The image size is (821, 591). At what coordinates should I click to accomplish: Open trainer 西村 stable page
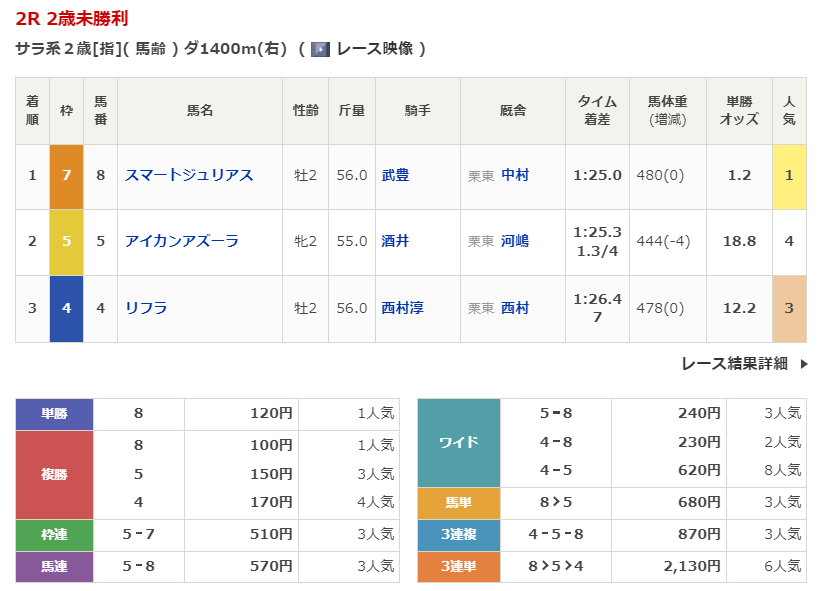pyautogui.click(x=515, y=308)
